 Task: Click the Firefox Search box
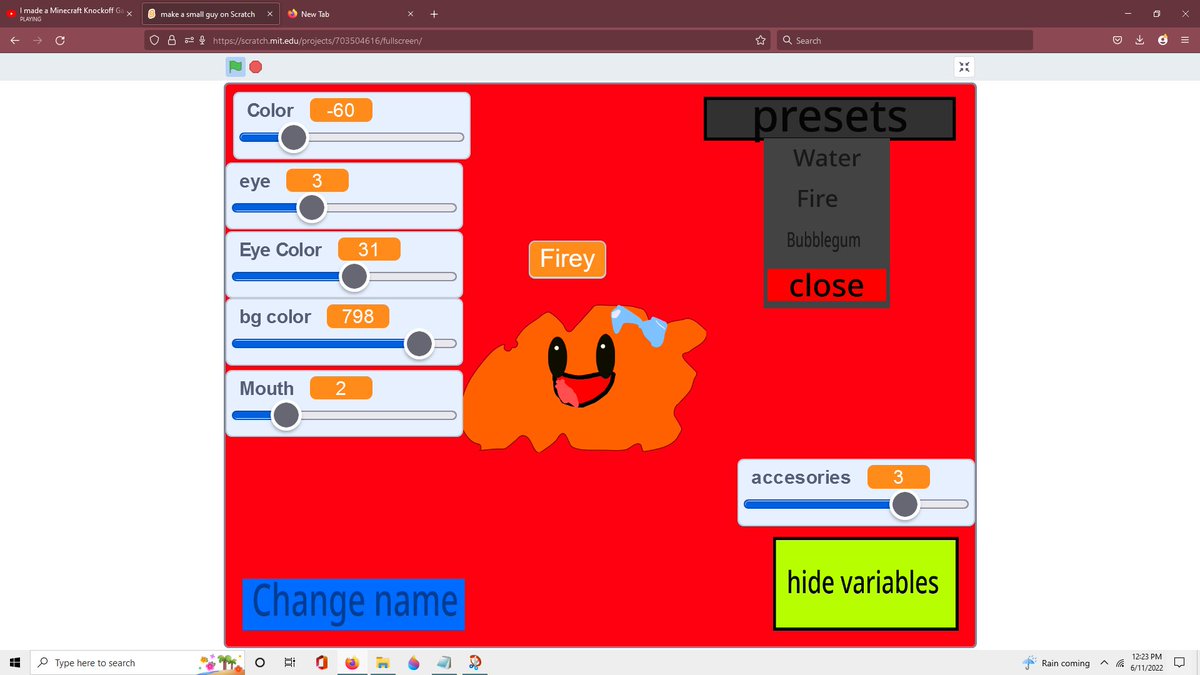(x=905, y=40)
